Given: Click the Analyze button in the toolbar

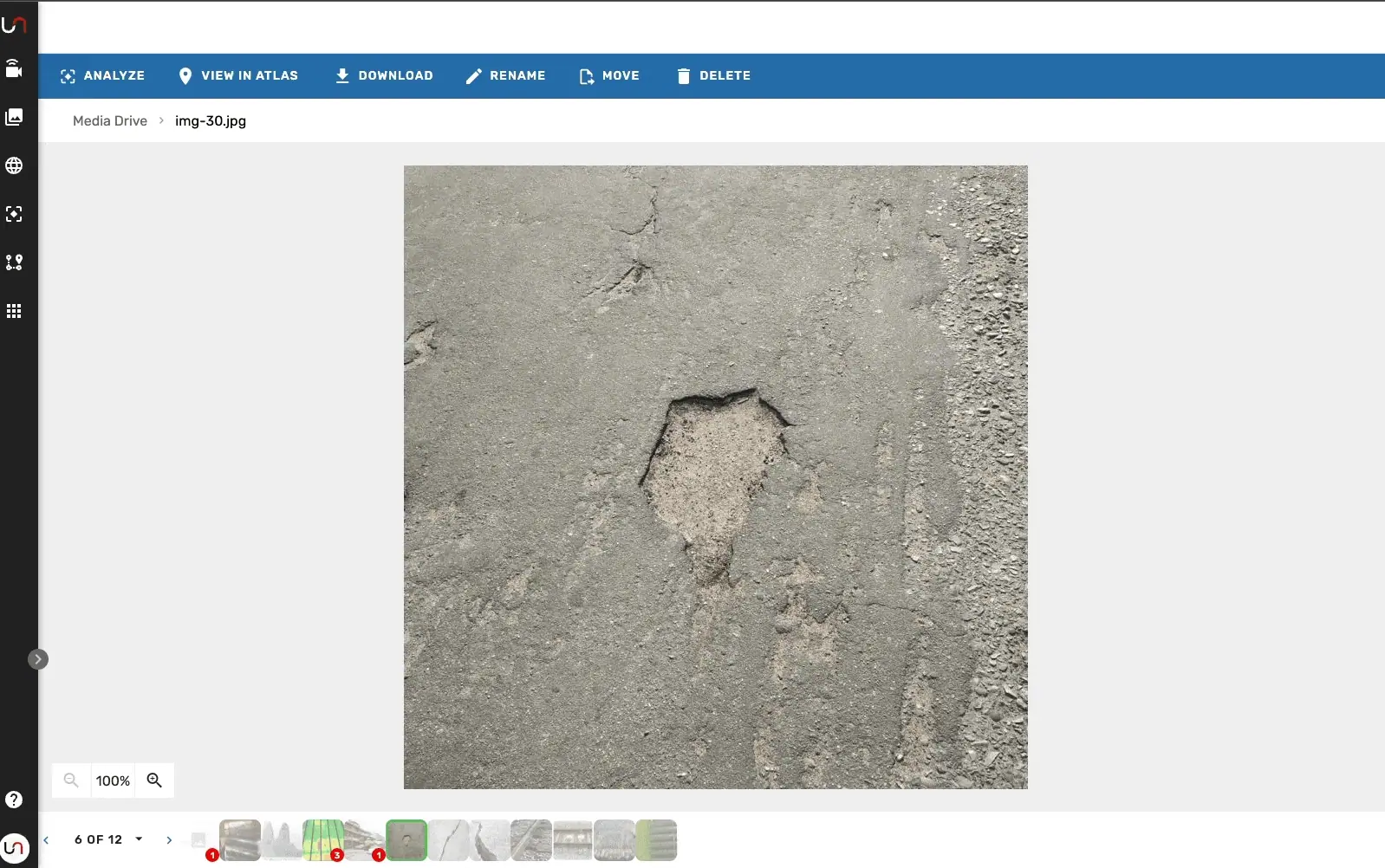Looking at the screenshot, I should tap(102, 76).
